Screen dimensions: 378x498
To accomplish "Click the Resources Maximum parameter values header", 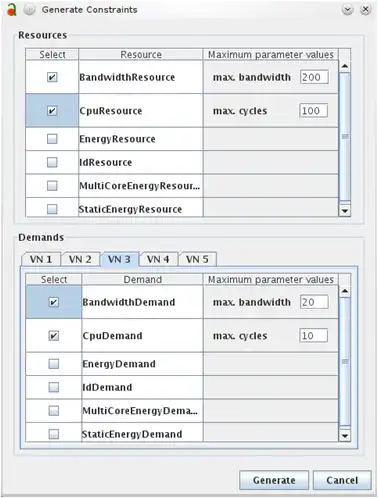I will coord(271,54).
